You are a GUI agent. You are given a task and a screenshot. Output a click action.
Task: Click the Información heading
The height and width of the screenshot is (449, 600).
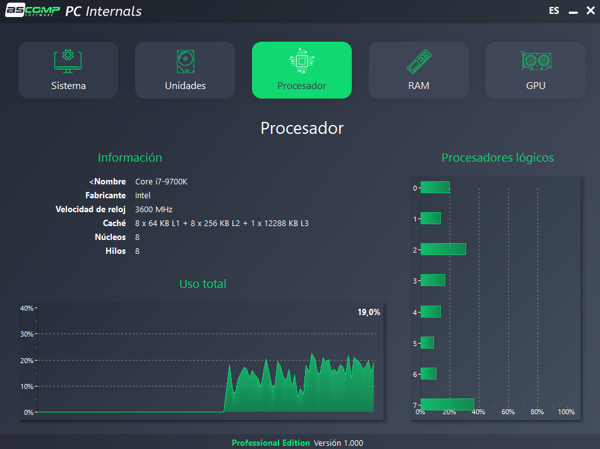(x=130, y=158)
